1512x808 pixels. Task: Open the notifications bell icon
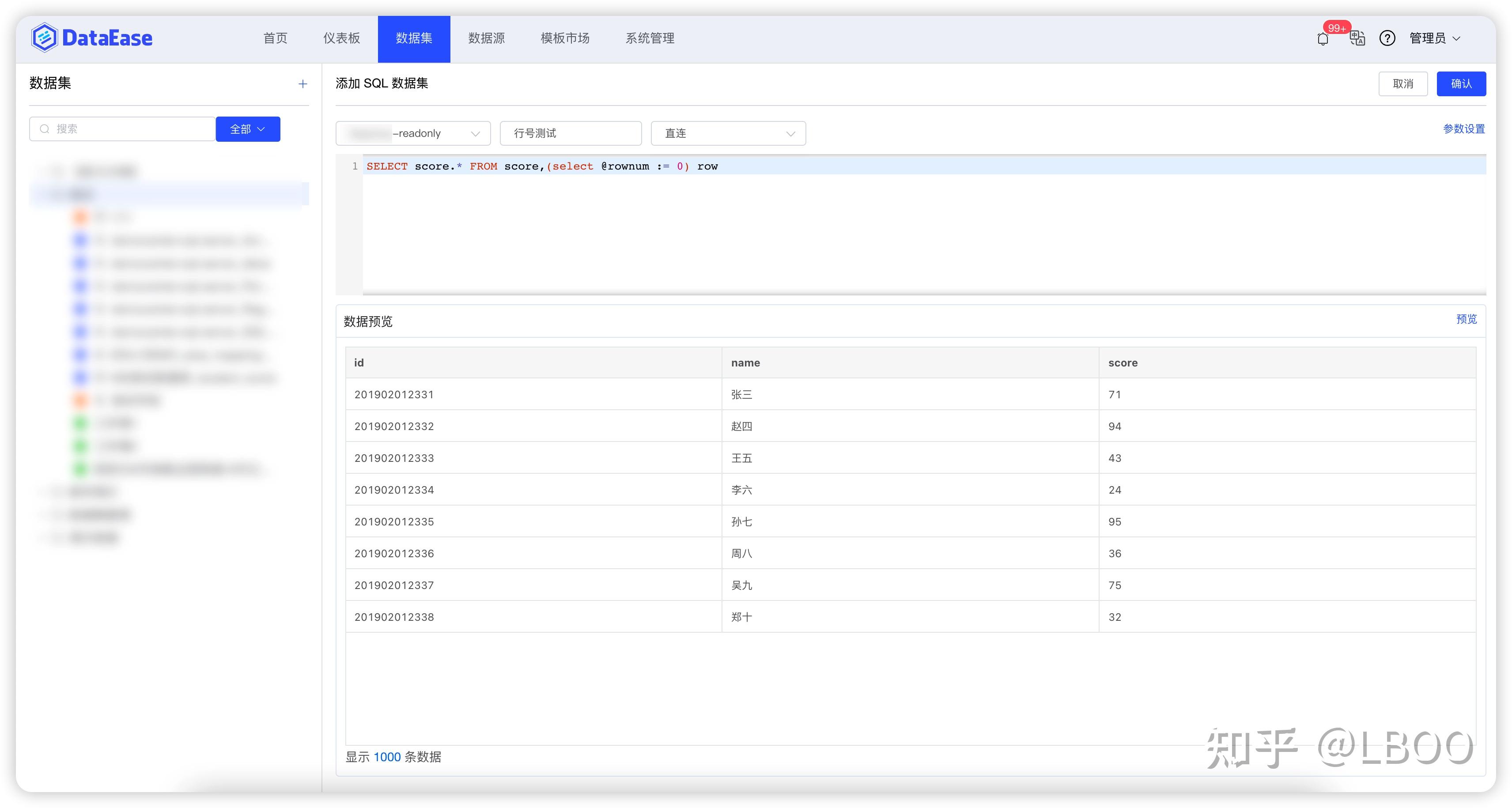click(x=1323, y=39)
